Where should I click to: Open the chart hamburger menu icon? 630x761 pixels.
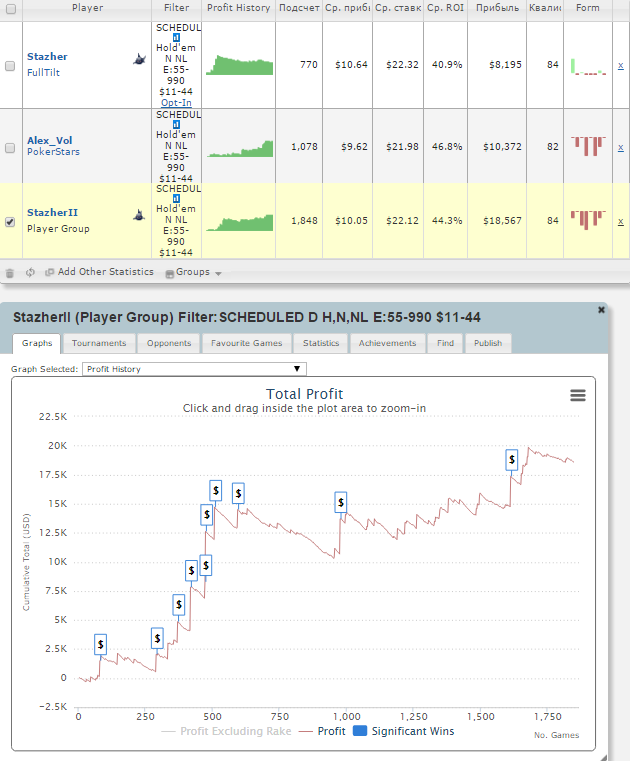tap(578, 395)
